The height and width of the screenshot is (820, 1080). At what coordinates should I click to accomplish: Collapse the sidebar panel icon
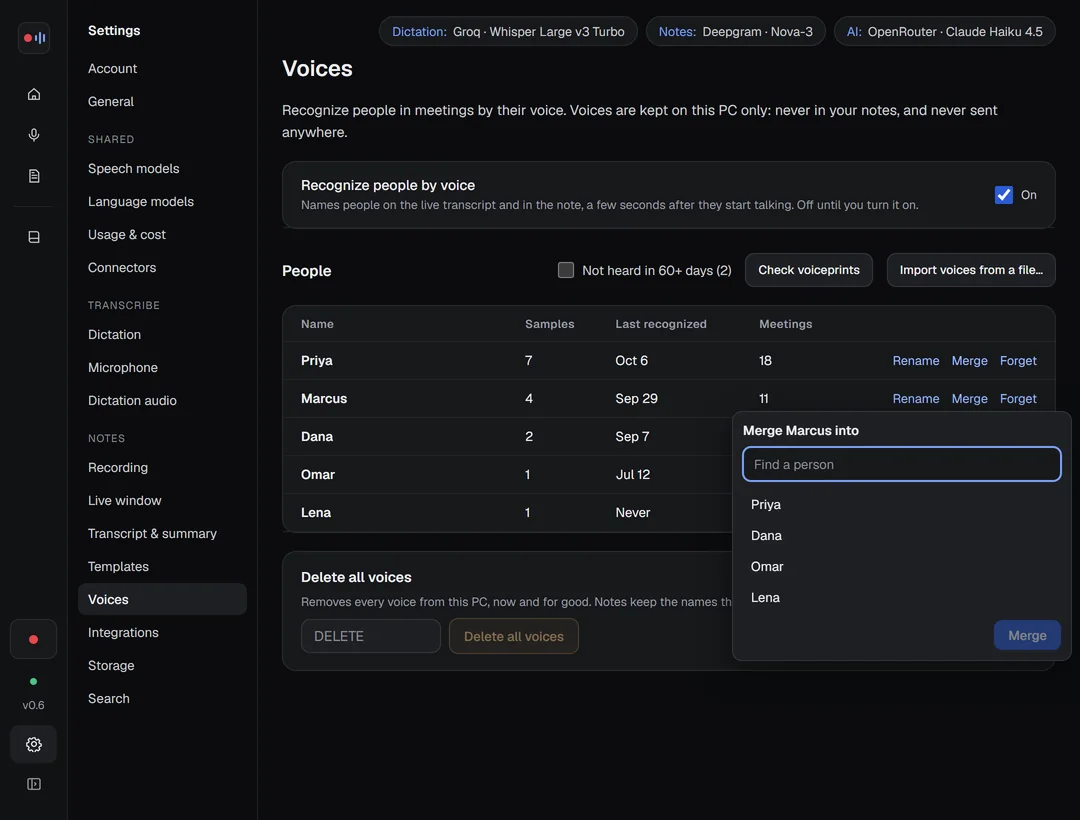[x=34, y=784]
